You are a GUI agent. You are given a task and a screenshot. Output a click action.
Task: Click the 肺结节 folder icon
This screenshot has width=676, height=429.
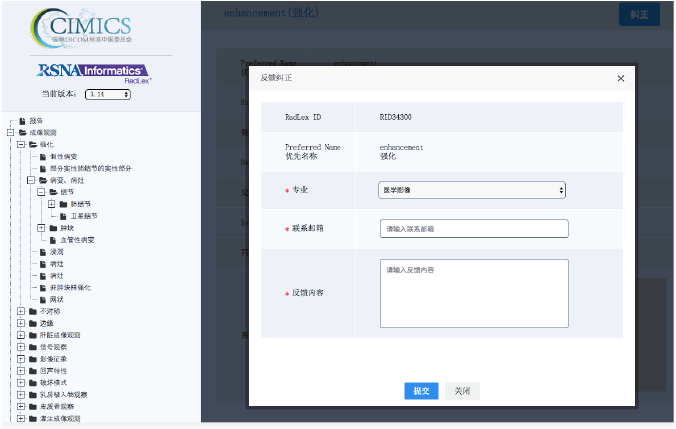[65, 203]
